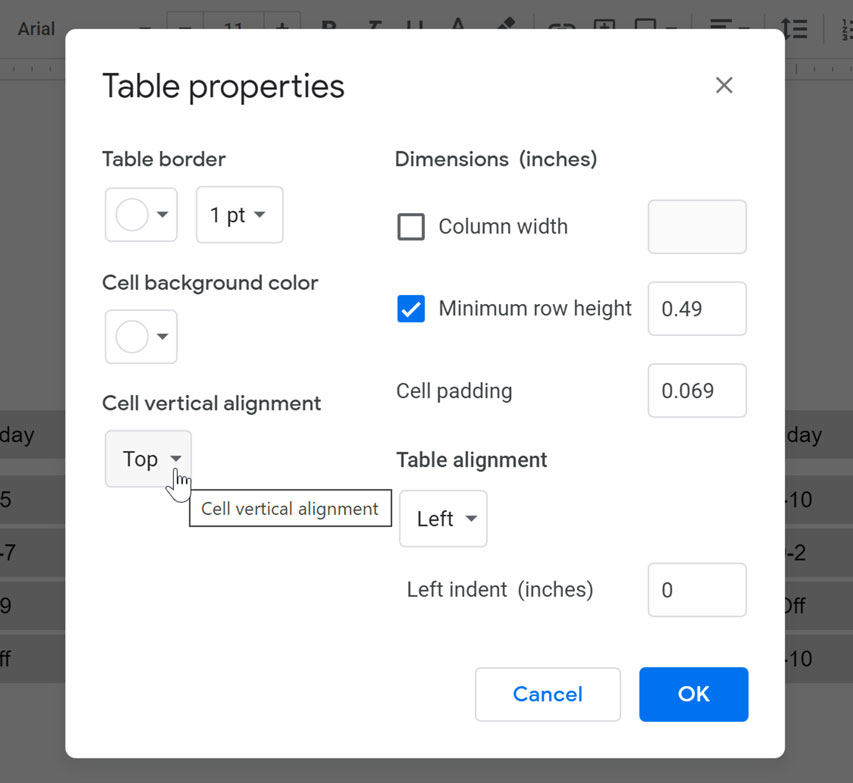Open the Cell vertical alignment dropdown set to Top

147,458
